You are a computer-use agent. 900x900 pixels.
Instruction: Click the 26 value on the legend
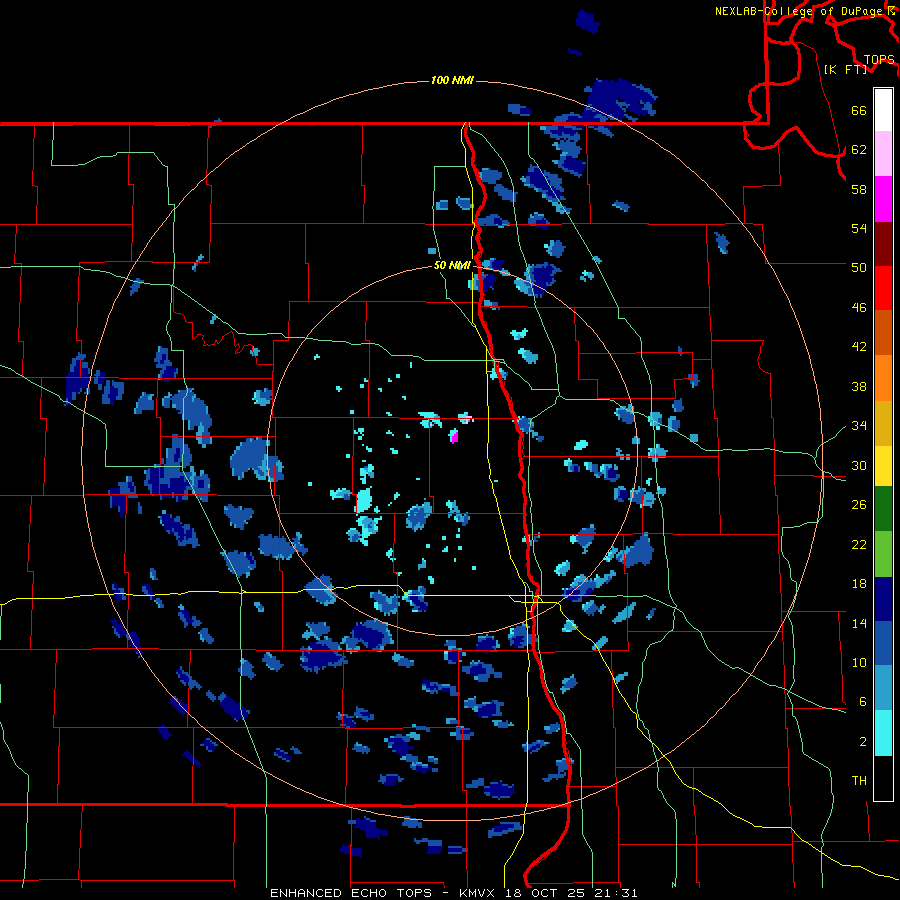click(859, 505)
